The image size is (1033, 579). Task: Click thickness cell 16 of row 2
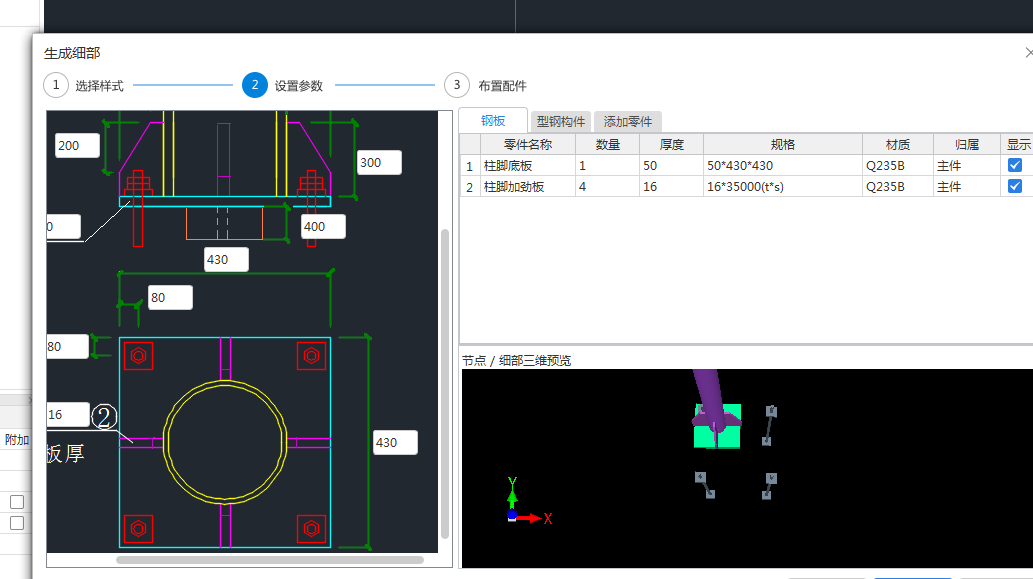coord(672,186)
